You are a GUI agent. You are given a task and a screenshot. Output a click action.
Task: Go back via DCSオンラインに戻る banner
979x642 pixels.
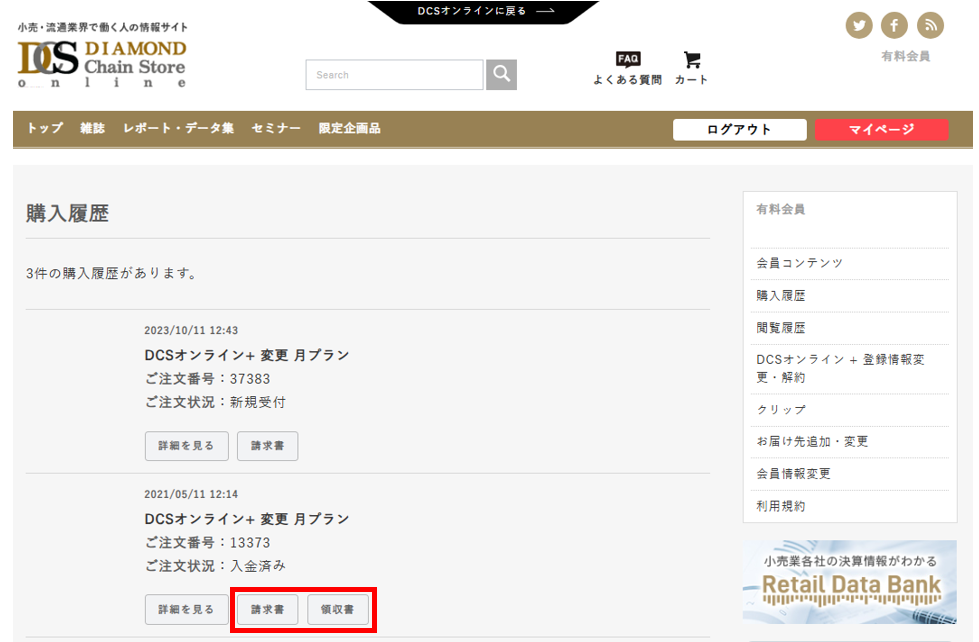[x=485, y=12]
